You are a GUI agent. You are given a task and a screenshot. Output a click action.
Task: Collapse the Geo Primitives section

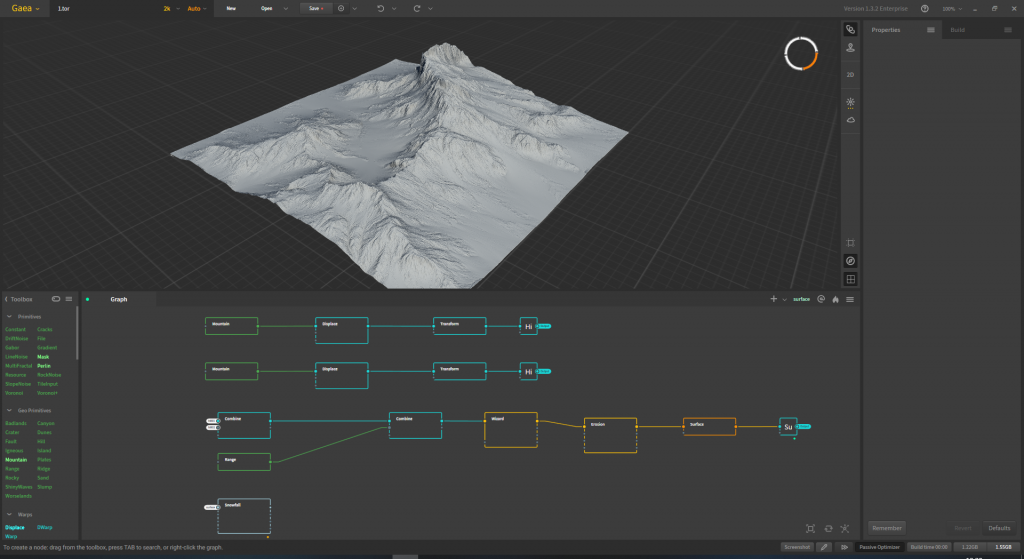(9, 410)
